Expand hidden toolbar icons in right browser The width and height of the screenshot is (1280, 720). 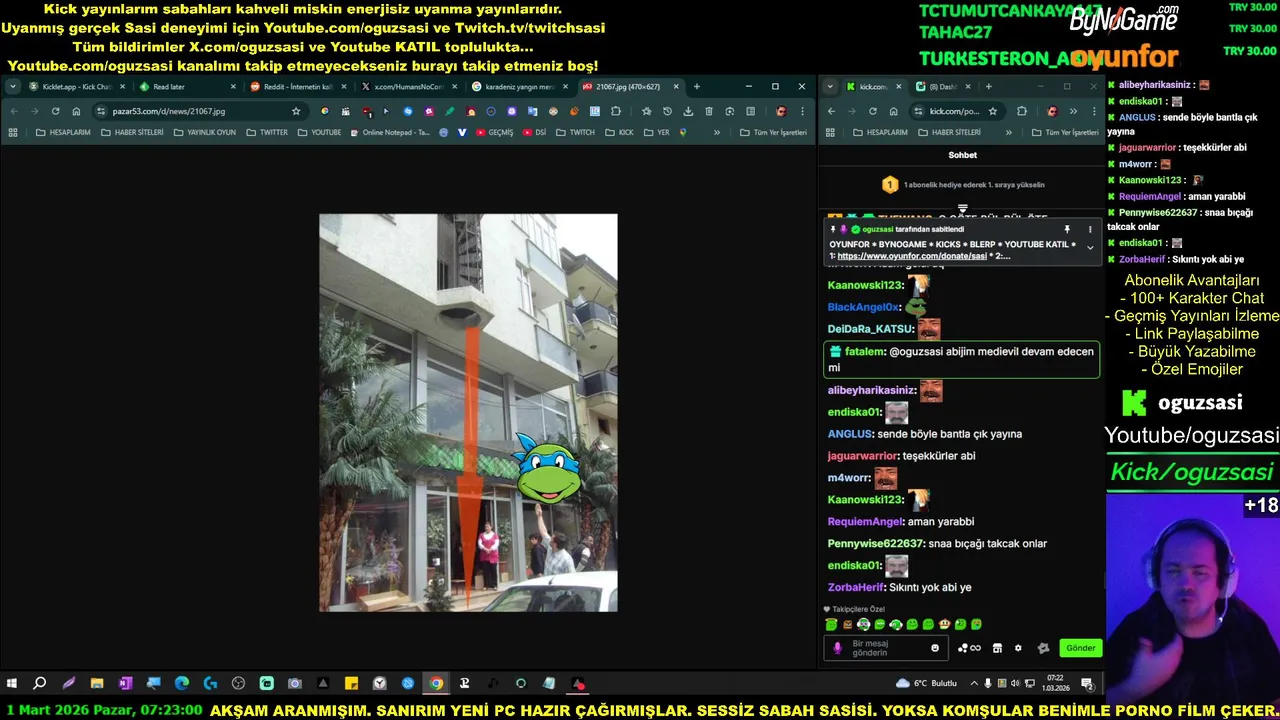click(1073, 111)
